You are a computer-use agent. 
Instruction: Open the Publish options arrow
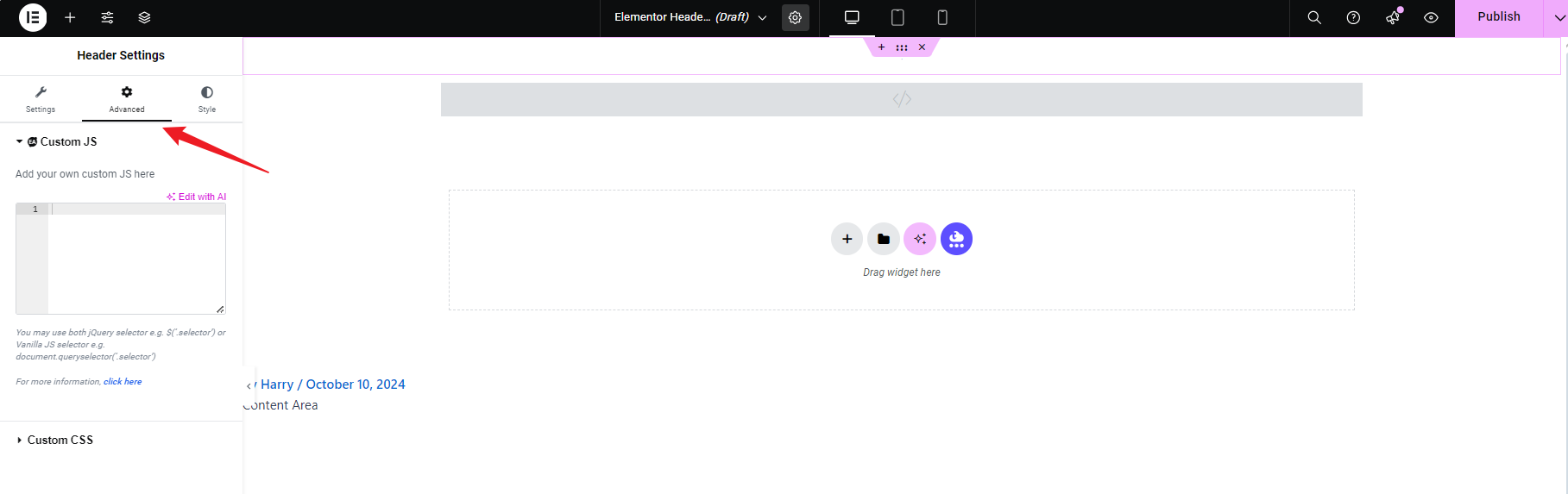pyautogui.click(x=1559, y=17)
